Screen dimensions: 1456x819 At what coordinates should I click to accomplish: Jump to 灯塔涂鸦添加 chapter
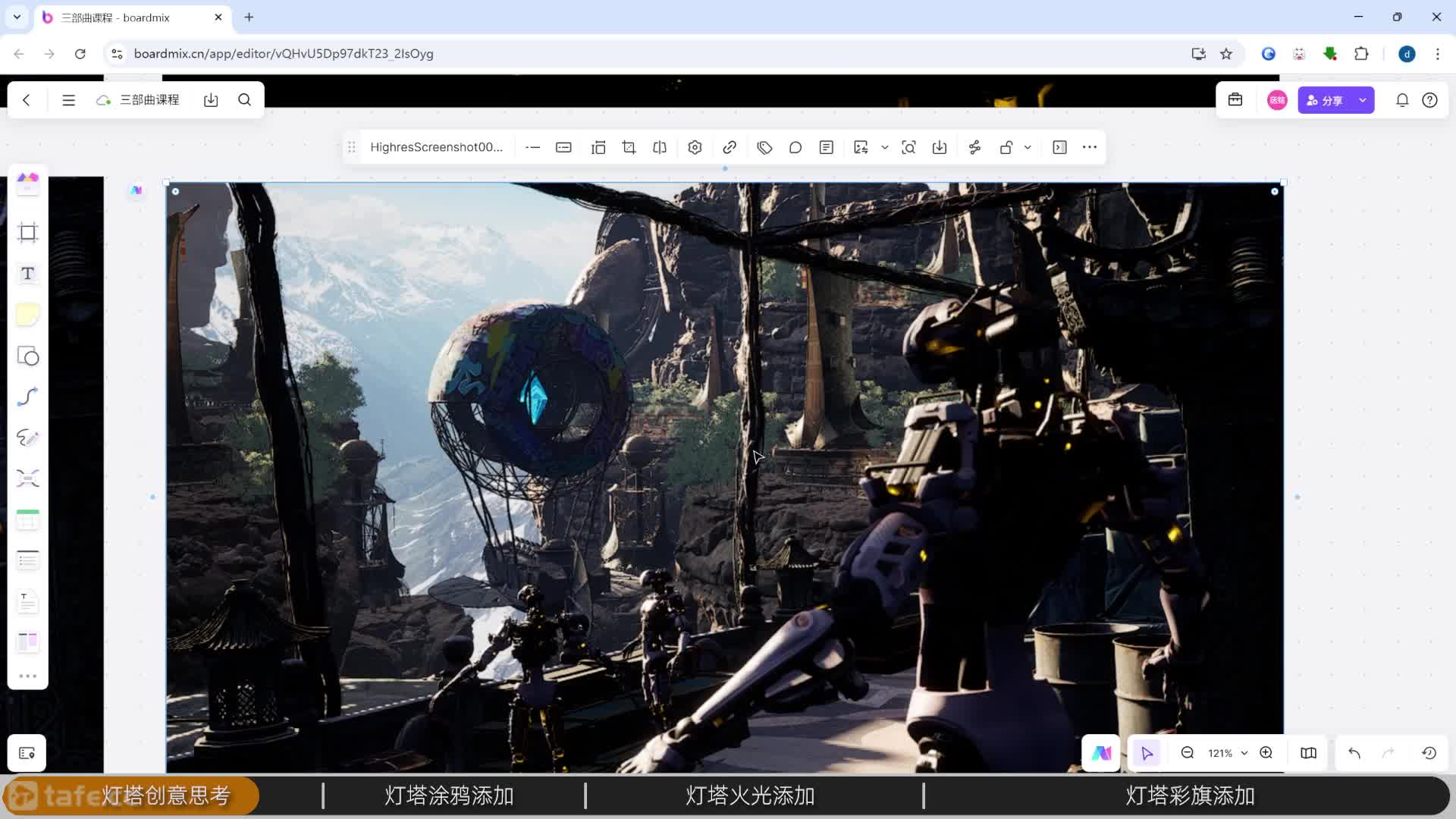click(449, 795)
